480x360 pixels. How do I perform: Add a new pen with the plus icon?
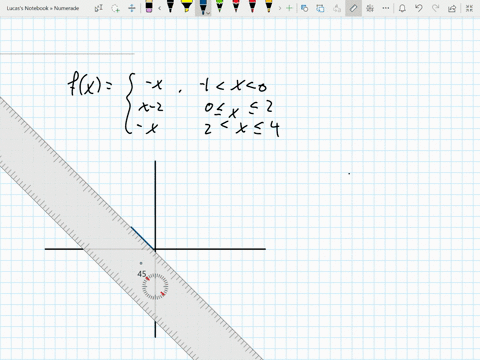coord(289,8)
